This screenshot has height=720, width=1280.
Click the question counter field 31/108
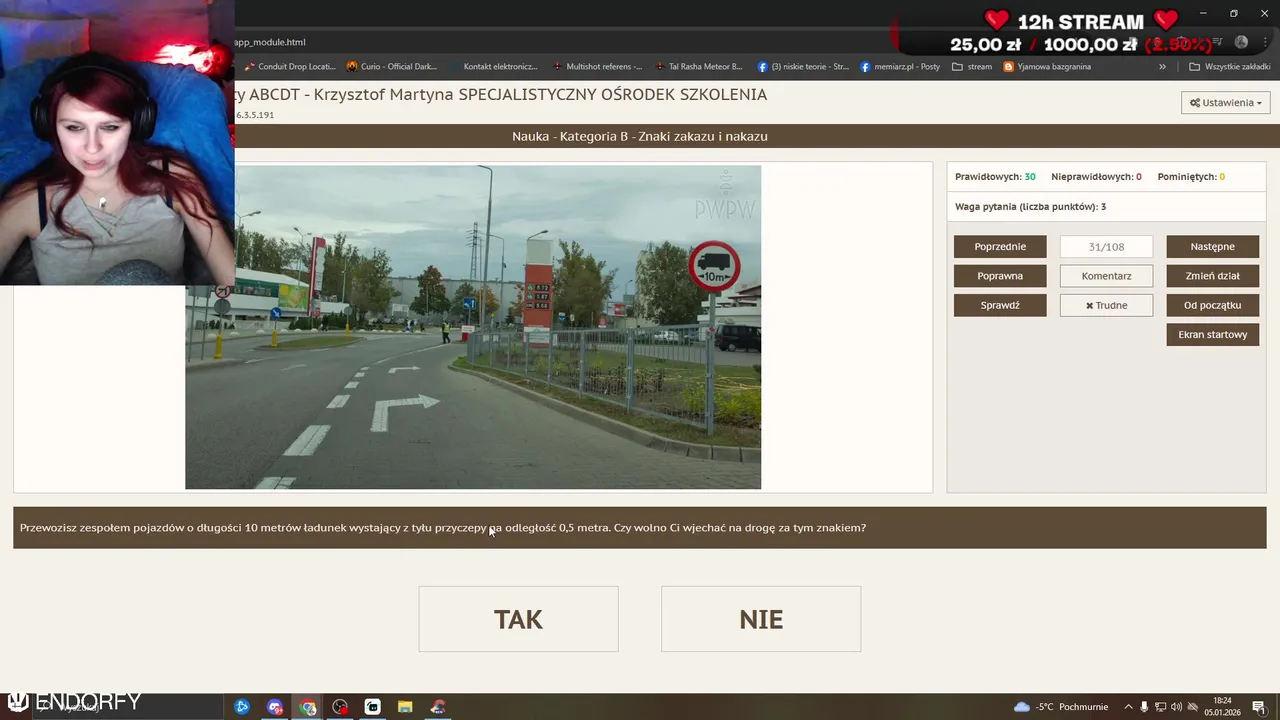coord(1106,246)
